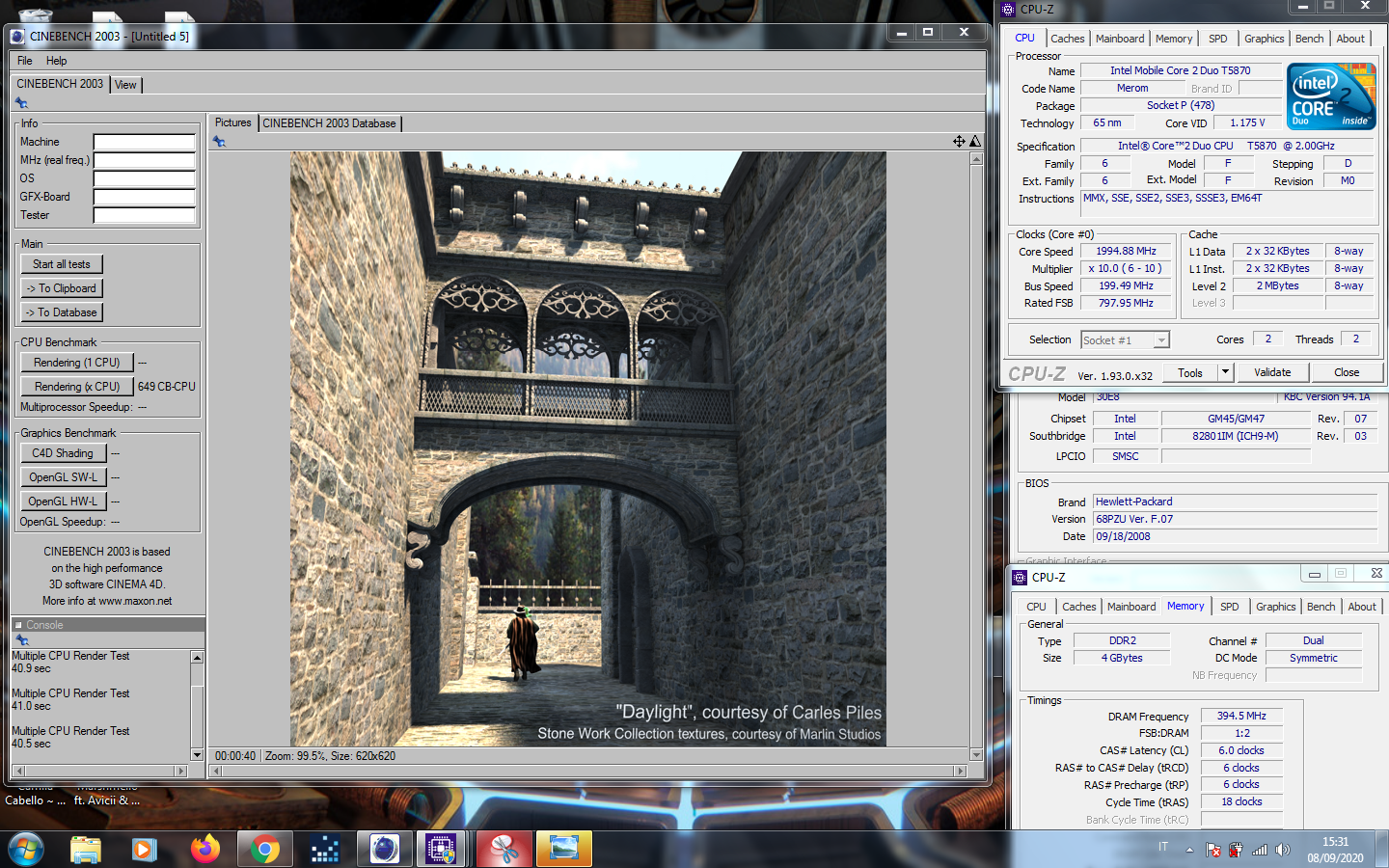Click the Tester input field
The image size is (1389, 868).
click(x=145, y=215)
